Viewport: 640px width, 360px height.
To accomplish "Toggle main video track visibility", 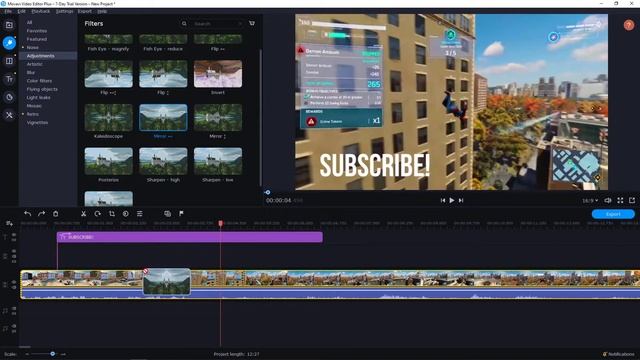I will pyautogui.click(x=14, y=282).
